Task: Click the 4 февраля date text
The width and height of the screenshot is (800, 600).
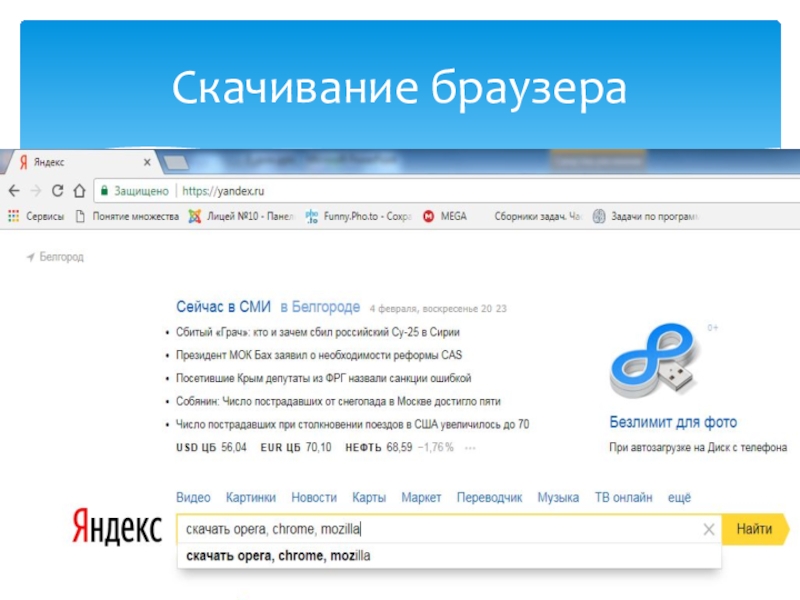Action: point(438,309)
